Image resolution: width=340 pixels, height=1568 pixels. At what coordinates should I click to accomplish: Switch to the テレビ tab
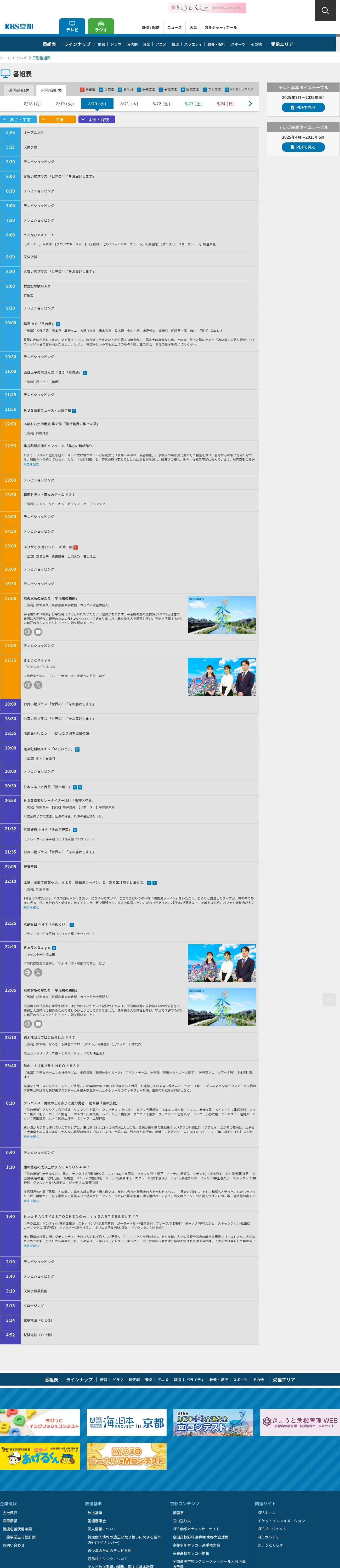click(x=72, y=26)
